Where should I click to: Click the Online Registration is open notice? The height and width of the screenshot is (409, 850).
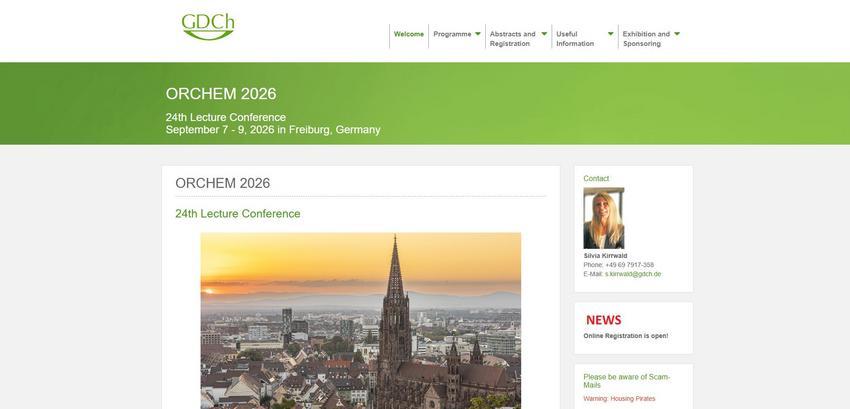(x=626, y=336)
